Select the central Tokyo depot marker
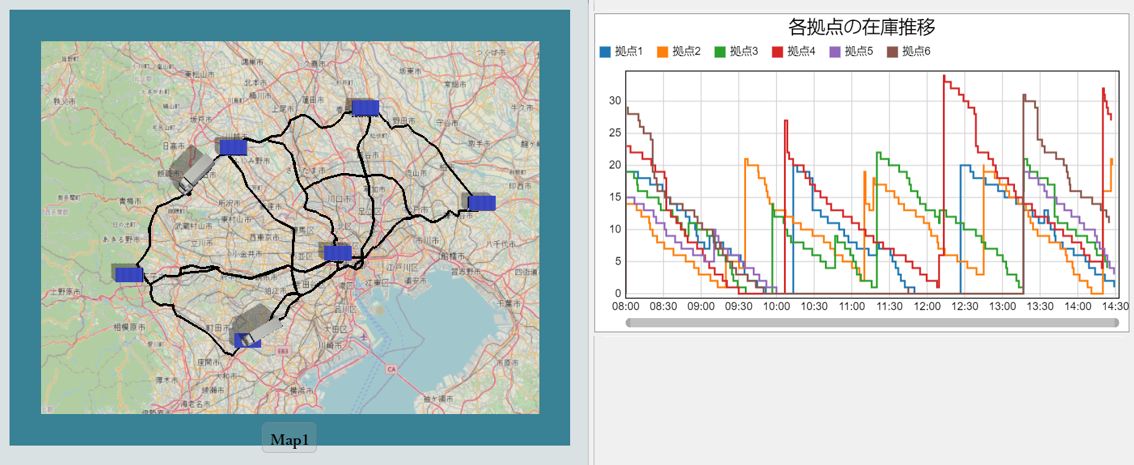The width and height of the screenshot is (1134, 465). pos(337,252)
